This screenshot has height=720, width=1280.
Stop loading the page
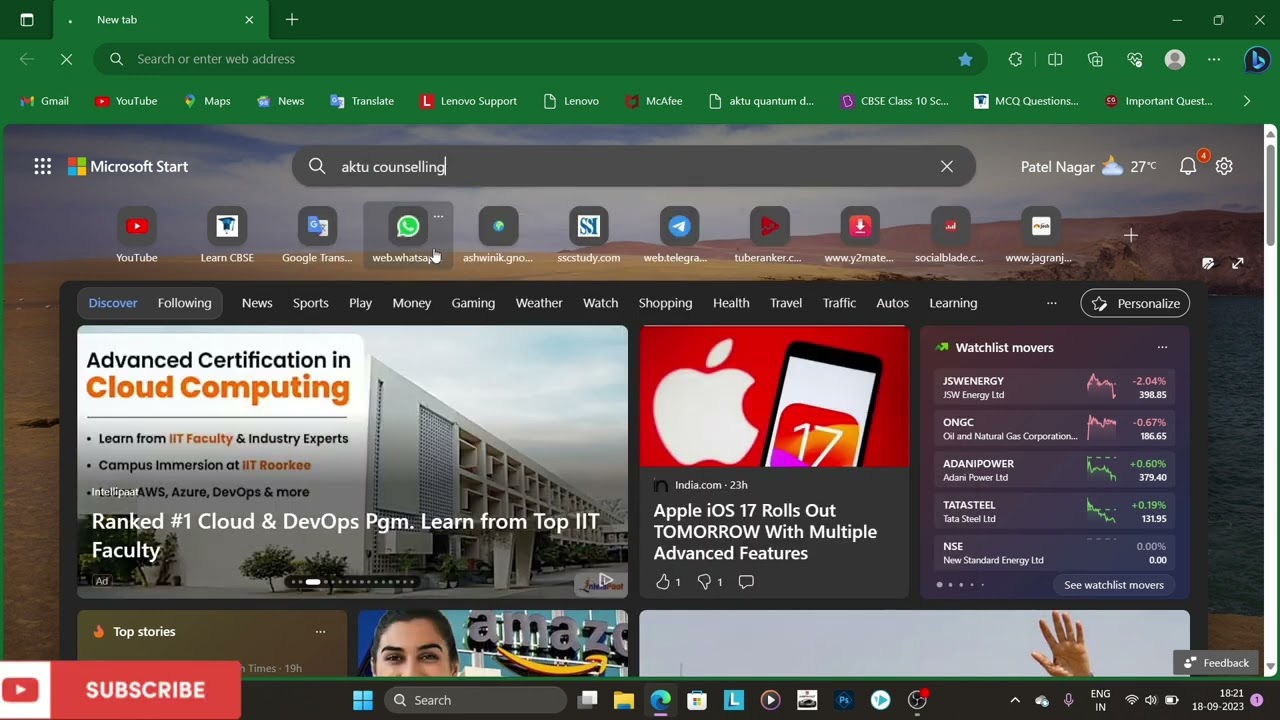coord(66,59)
